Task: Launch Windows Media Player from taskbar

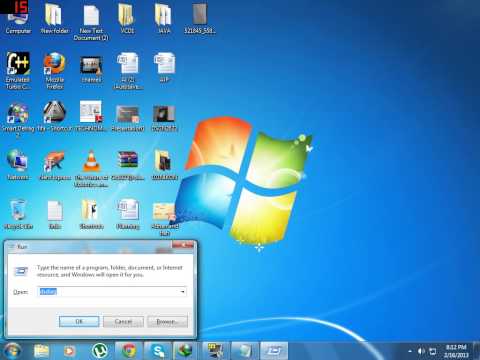Action: (69, 351)
